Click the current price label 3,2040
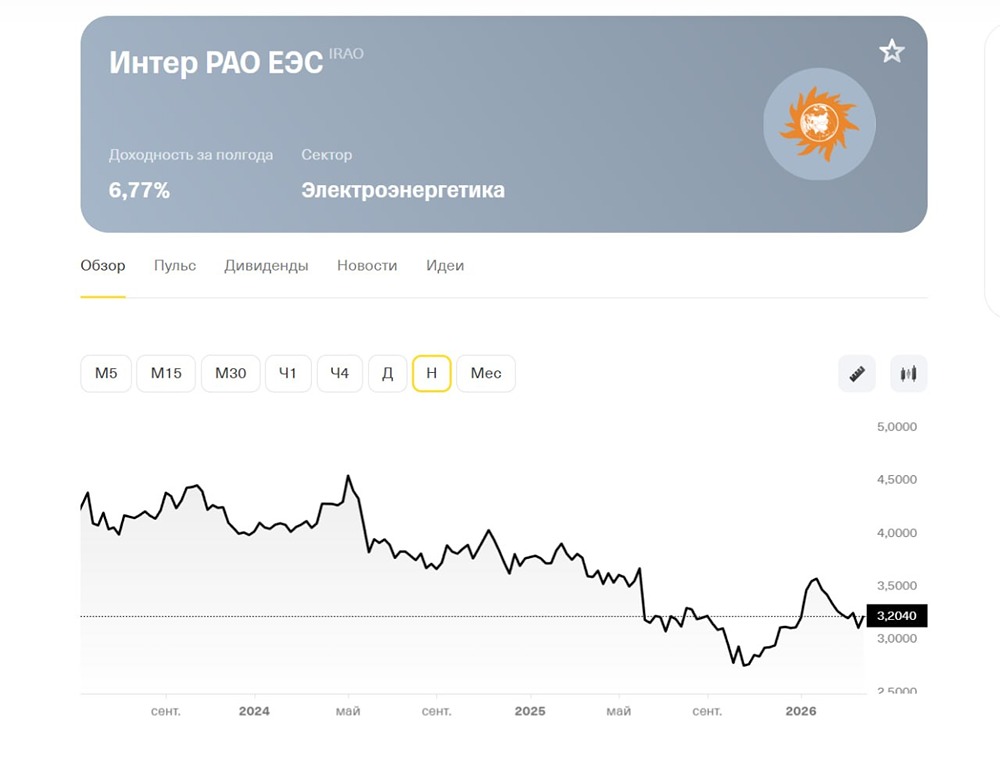The image size is (1000, 766). tap(897, 616)
